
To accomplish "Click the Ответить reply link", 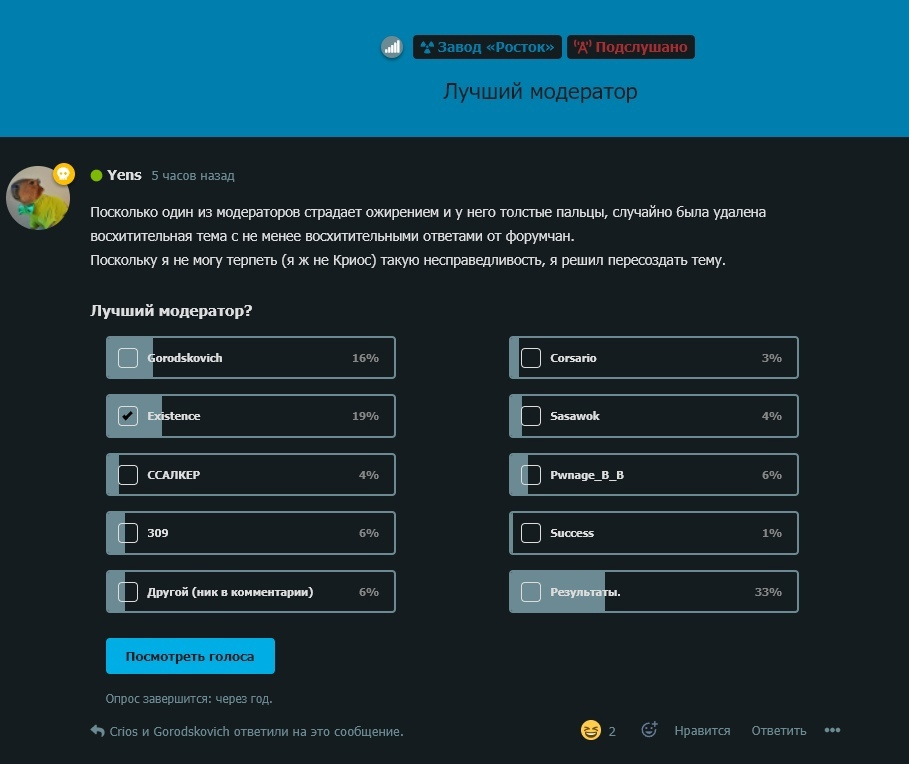I will pos(779,730).
